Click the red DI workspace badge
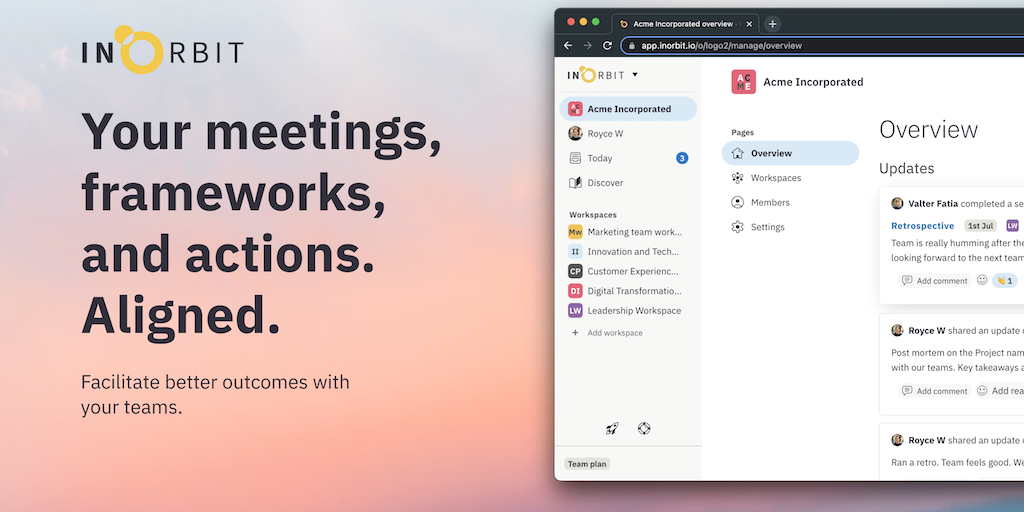This screenshot has height=512, width=1024. (x=575, y=291)
